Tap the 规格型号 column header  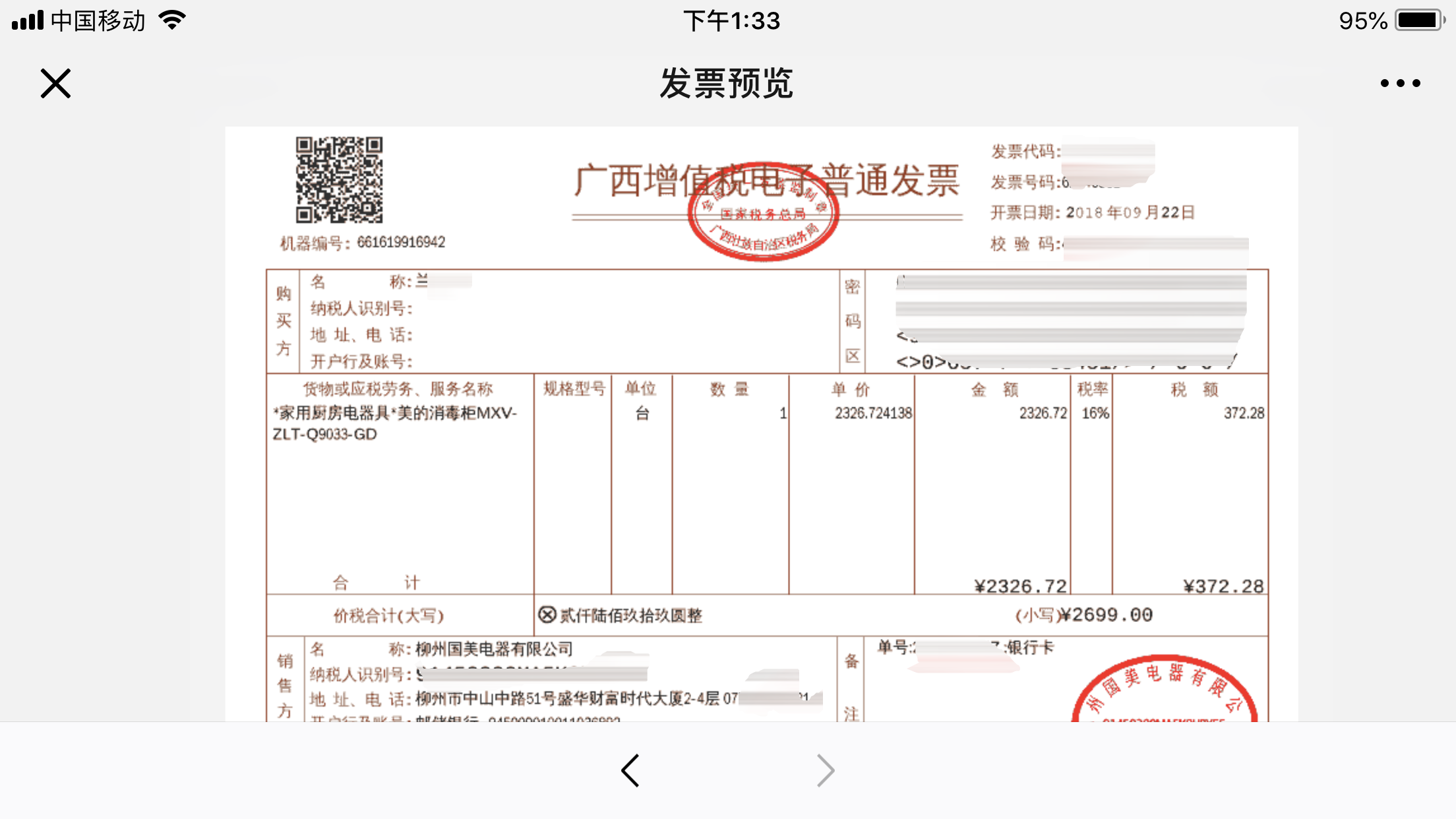574,388
